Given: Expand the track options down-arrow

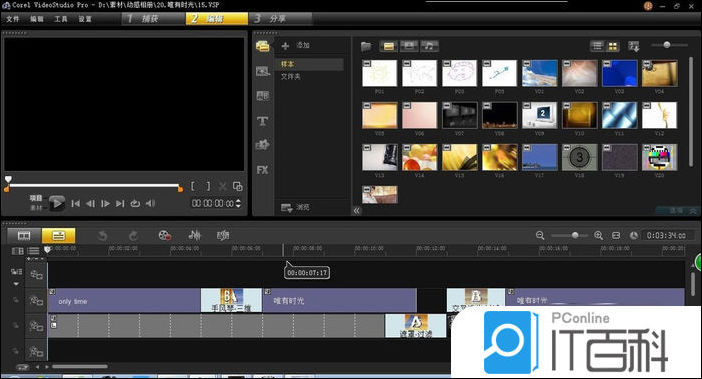Looking at the screenshot, I should (16, 284).
